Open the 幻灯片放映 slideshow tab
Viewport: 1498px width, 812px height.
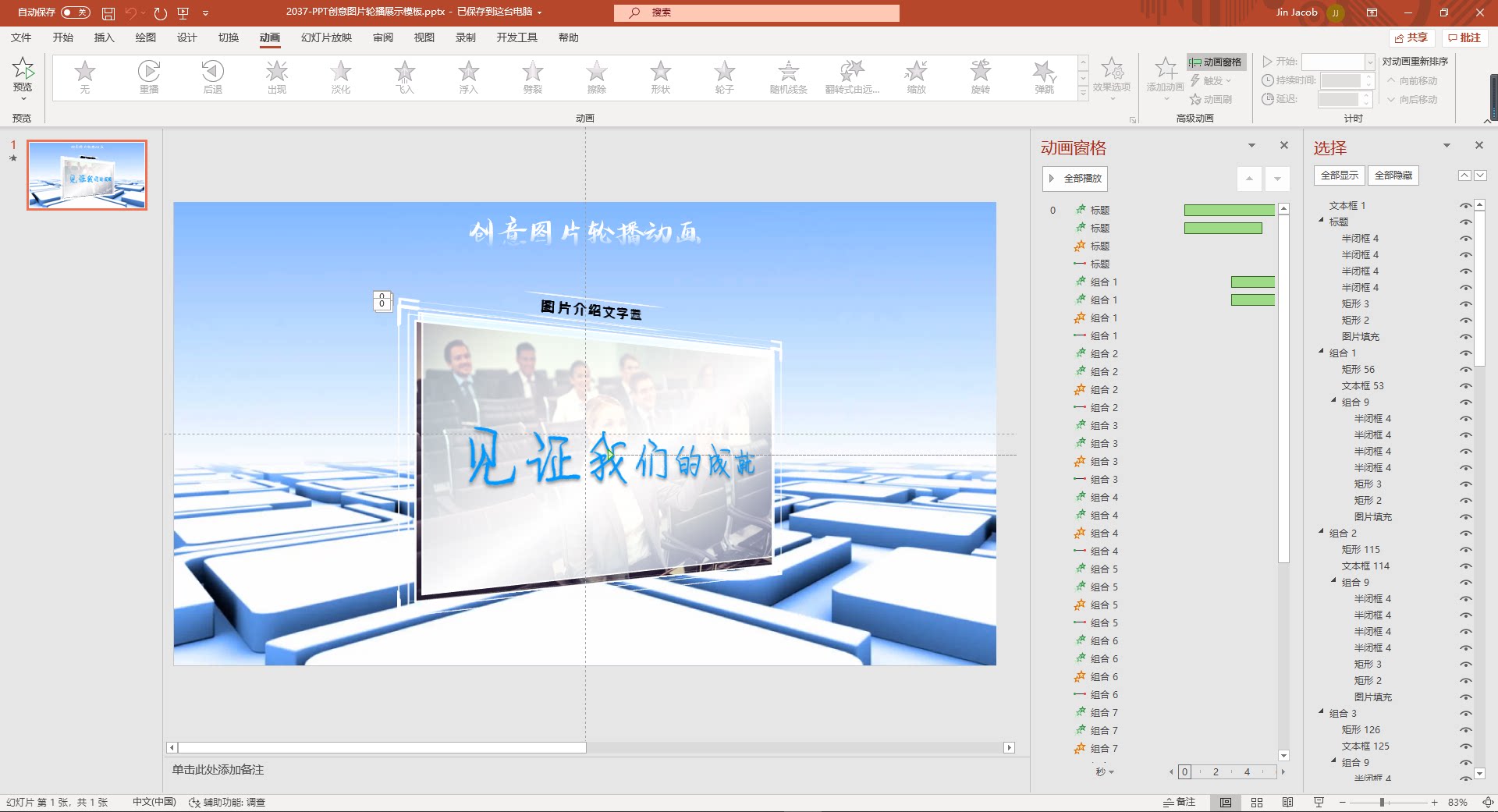coord(326,37)
